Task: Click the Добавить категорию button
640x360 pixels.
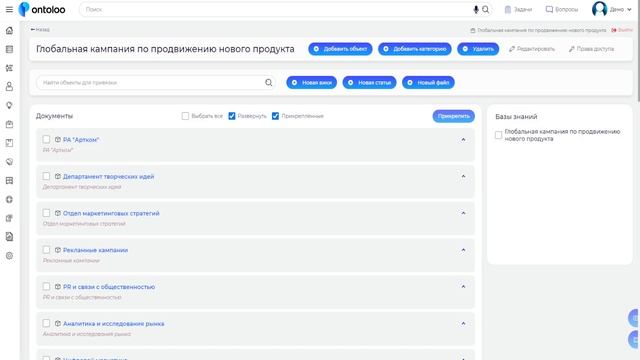Action: click(415, 49)
